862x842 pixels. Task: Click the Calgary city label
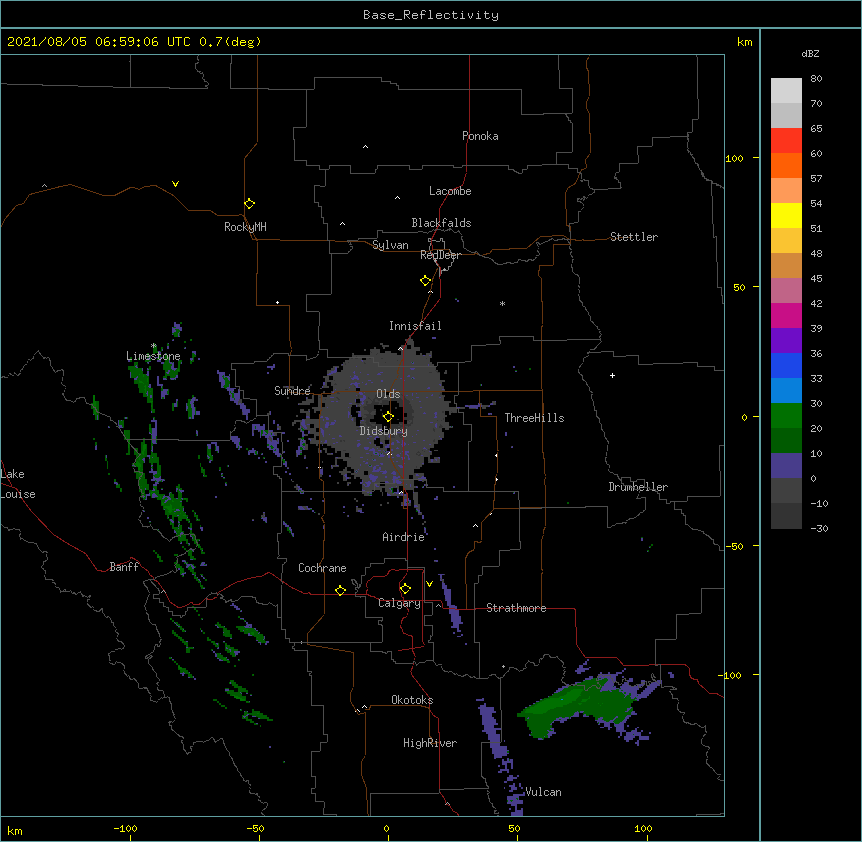399,603
